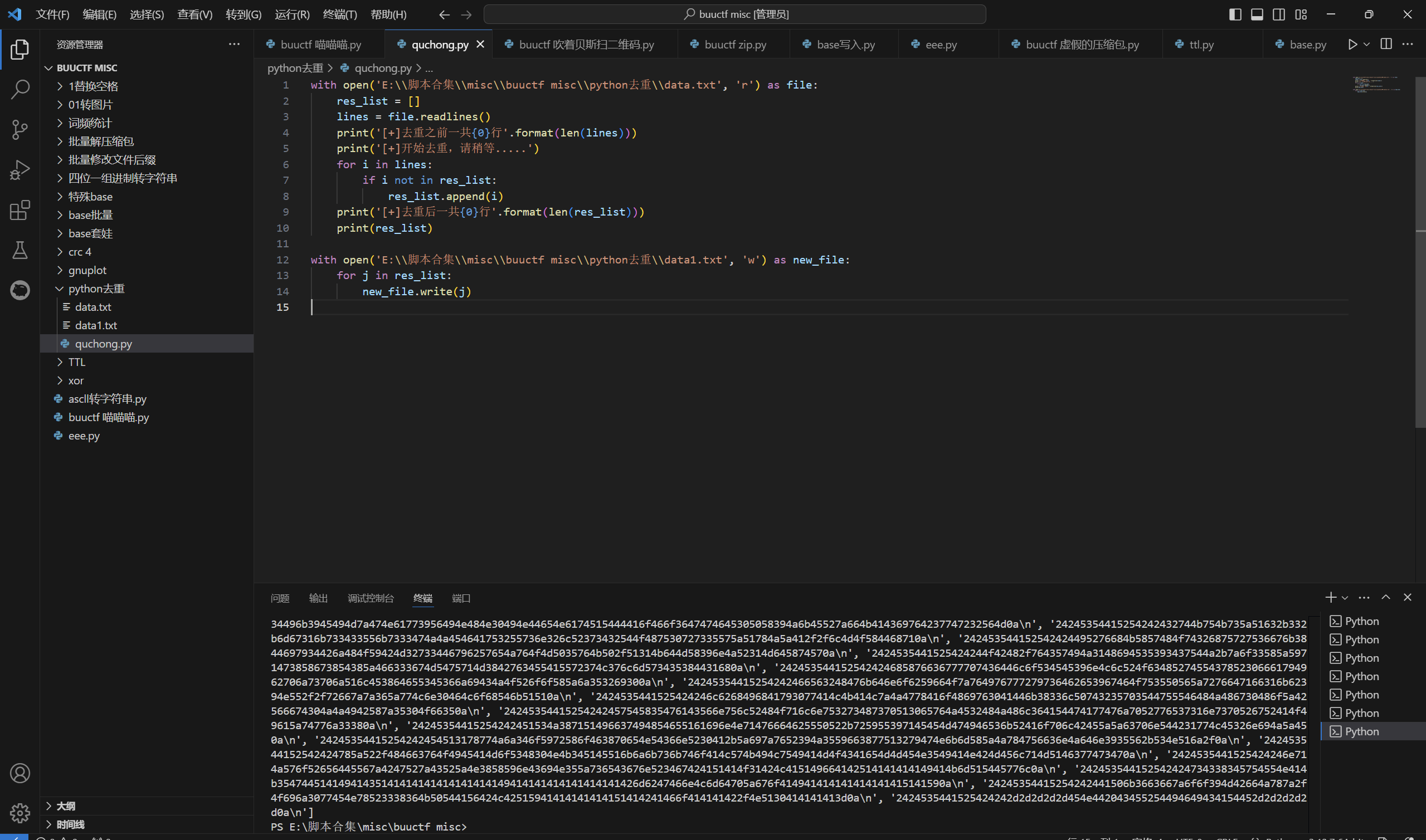This screenshot has width=1426, height=840.
Task: Switch to the 调试控制台 panel tab
Action: 371,598
